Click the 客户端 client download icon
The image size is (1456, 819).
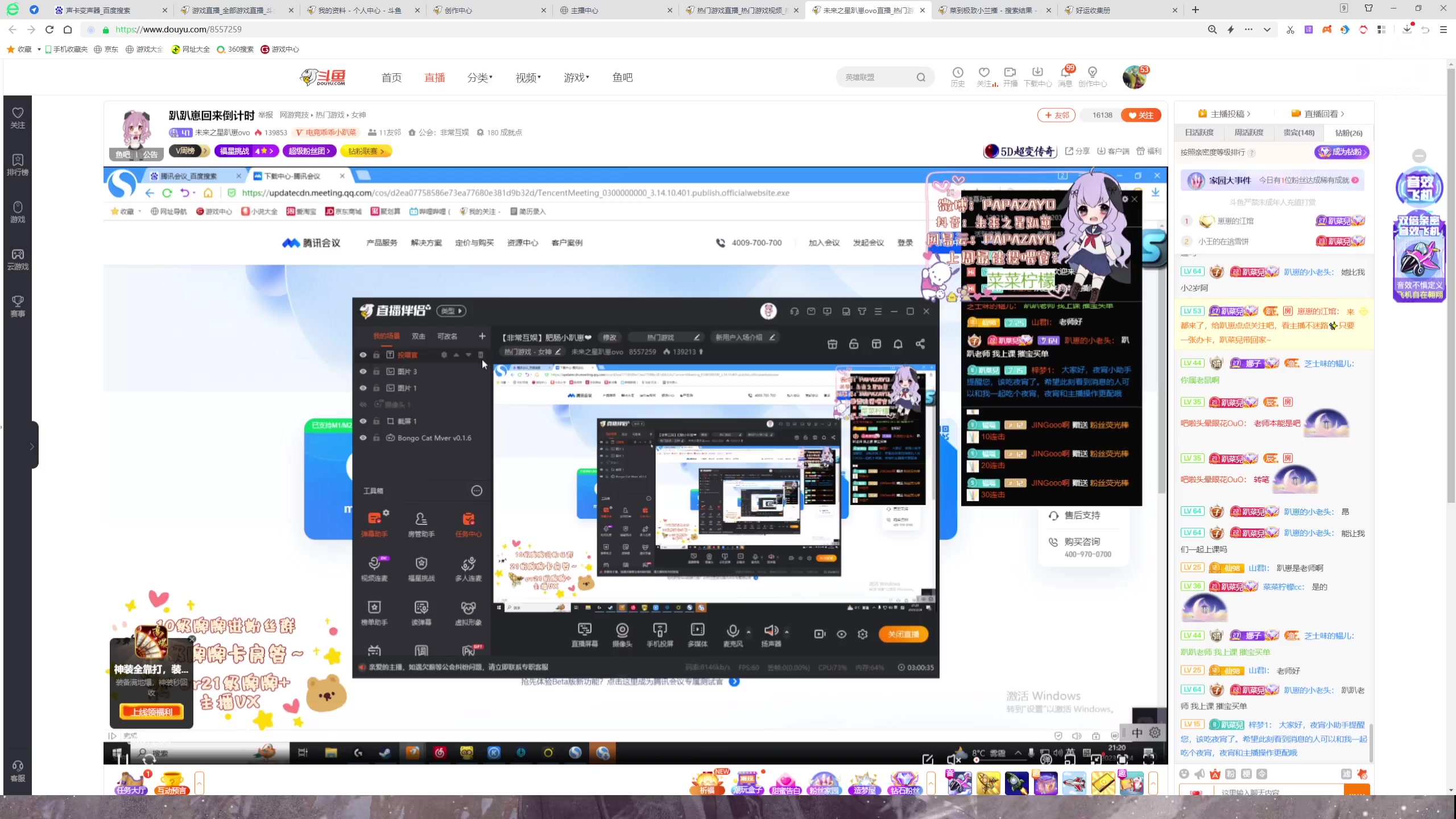click(x=1113, y=151)
